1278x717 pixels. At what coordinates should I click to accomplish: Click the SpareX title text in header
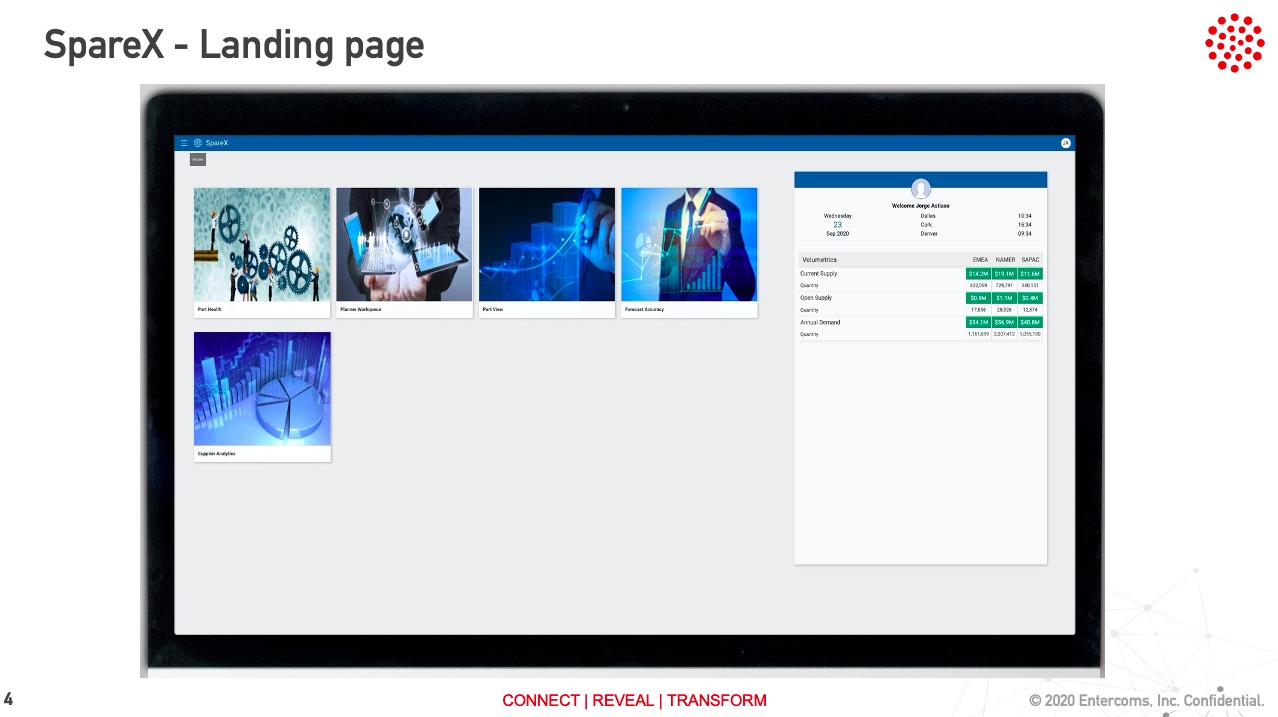(x=217, y=143)
